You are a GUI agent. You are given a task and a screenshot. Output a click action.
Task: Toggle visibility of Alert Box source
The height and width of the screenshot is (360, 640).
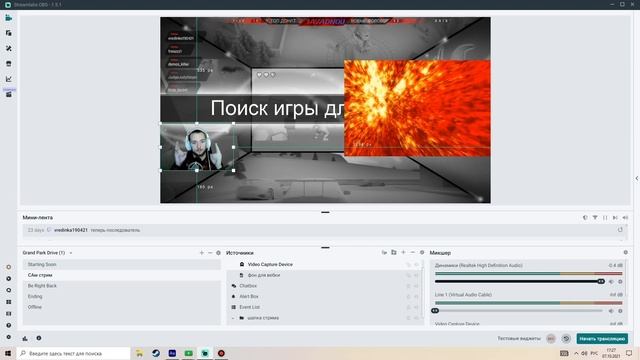tap(416, 297)
